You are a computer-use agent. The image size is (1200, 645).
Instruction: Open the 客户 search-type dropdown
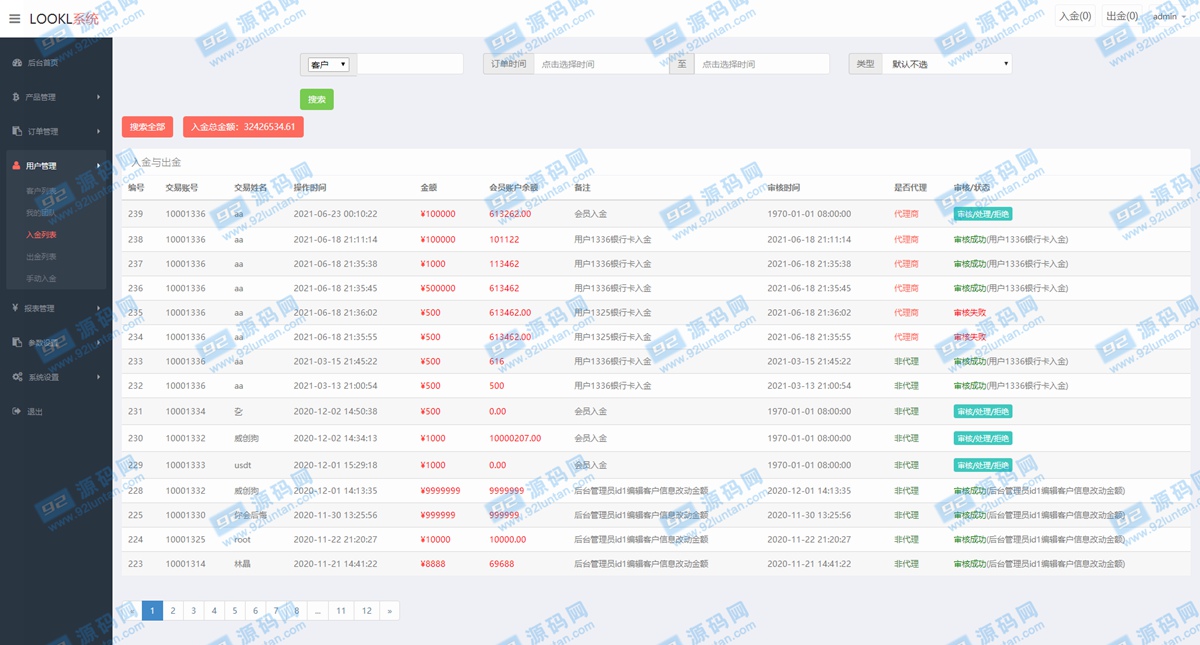click(x=329, y=64)
